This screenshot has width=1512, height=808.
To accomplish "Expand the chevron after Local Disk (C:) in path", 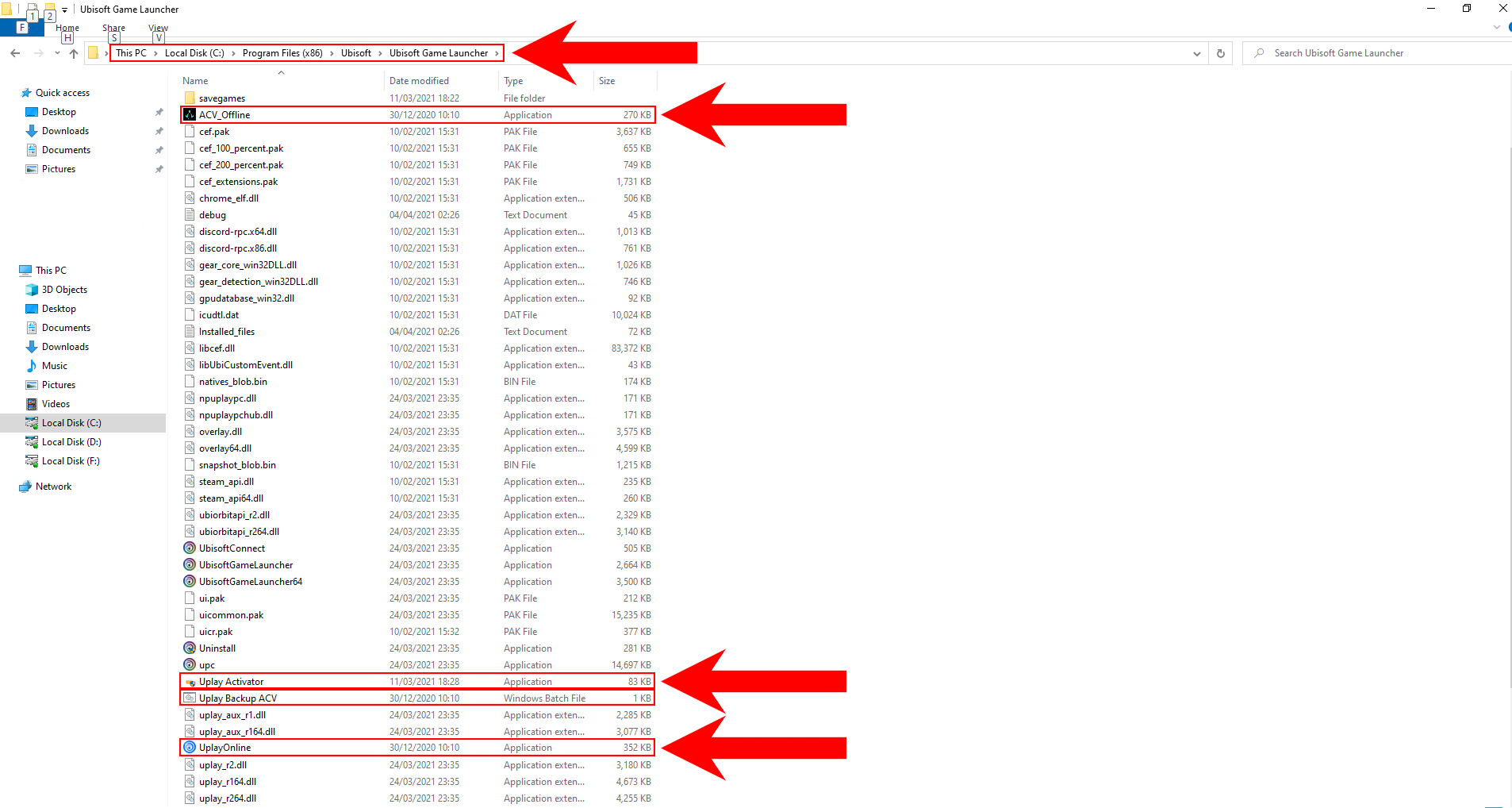I will tap(233, 53).
